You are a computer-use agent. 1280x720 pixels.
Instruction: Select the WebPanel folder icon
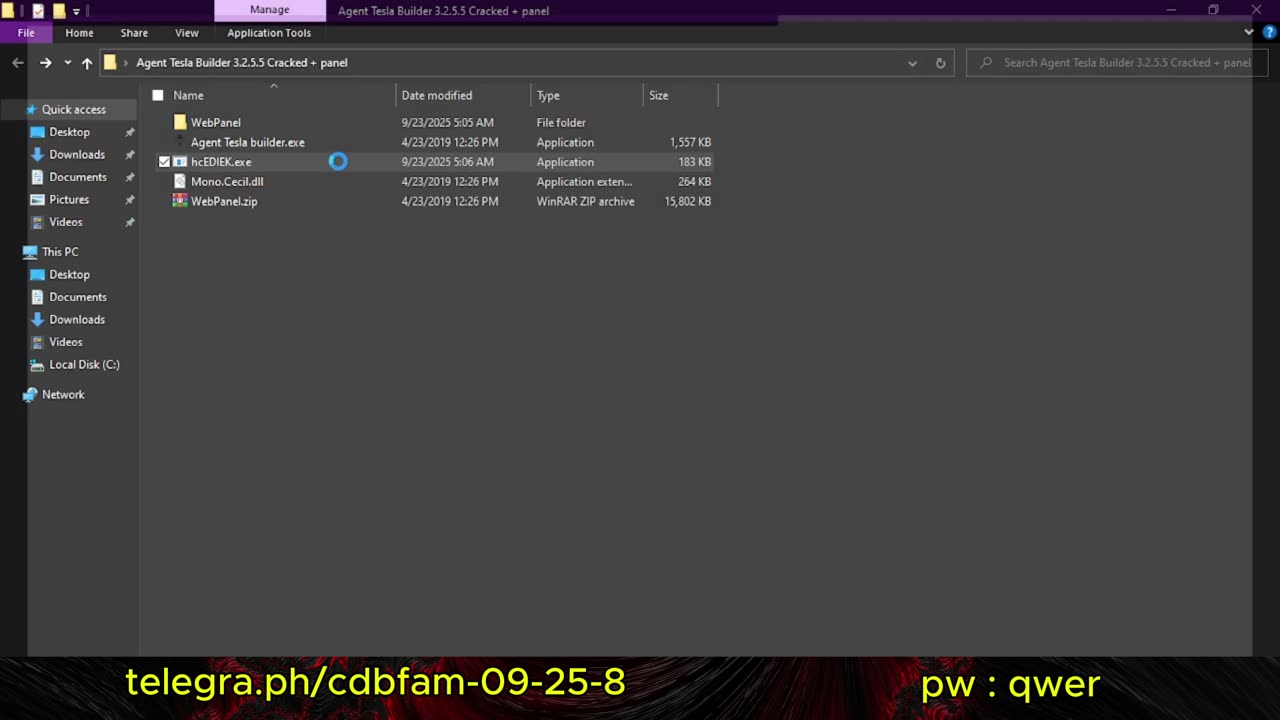coord(180,122)
